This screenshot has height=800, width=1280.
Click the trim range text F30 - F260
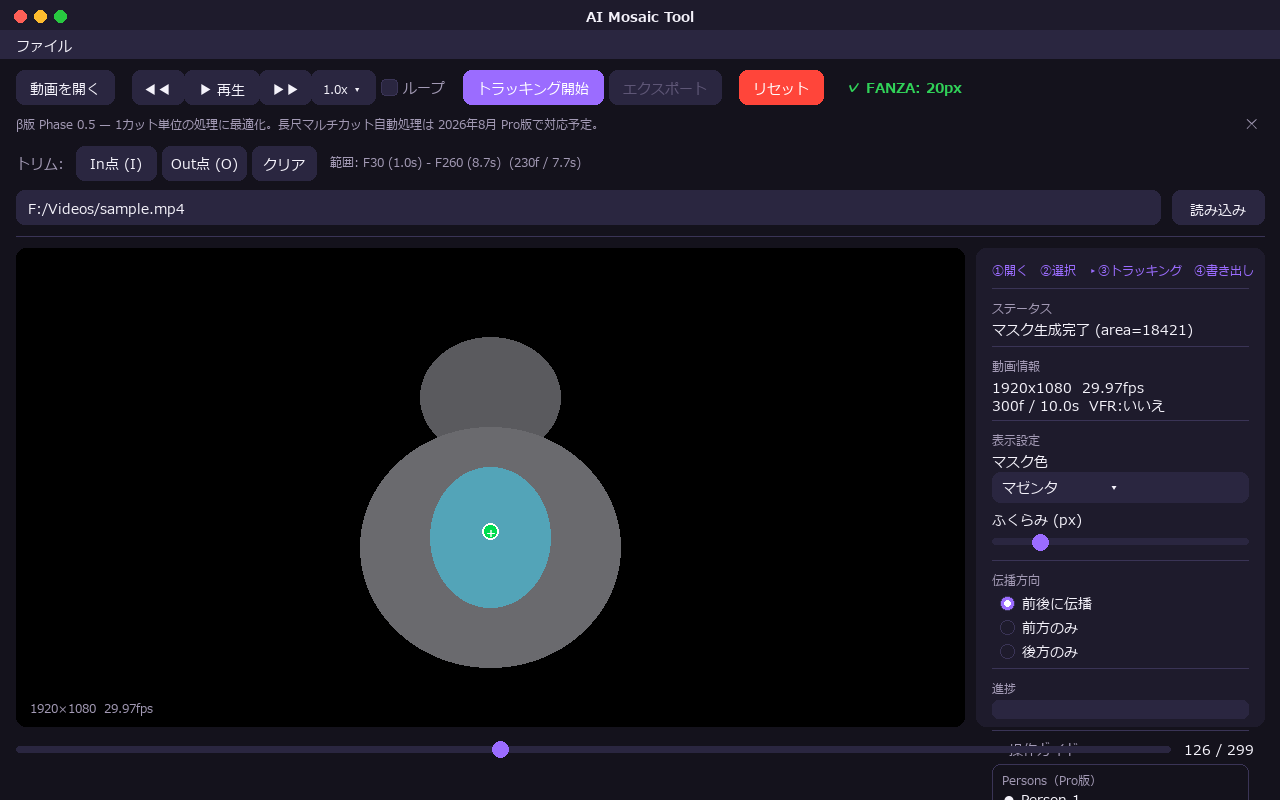(455, 162)
